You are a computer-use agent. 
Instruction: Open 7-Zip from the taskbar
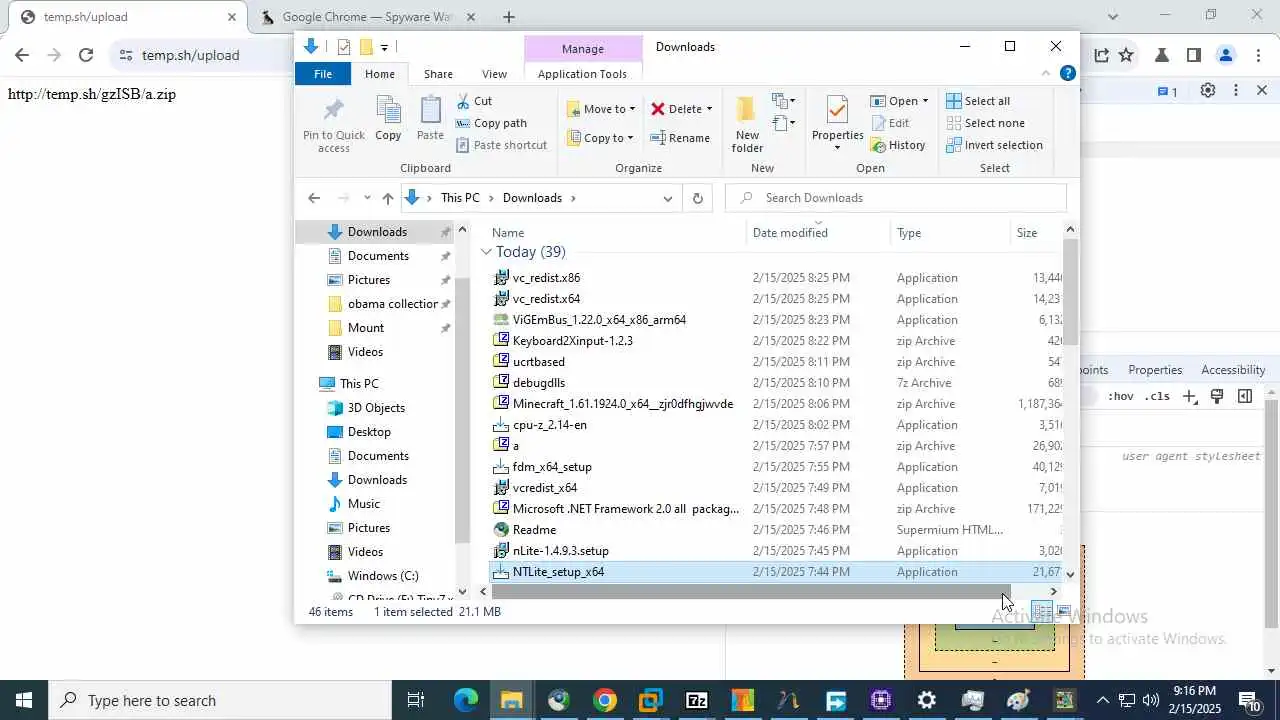coord(696,700)
